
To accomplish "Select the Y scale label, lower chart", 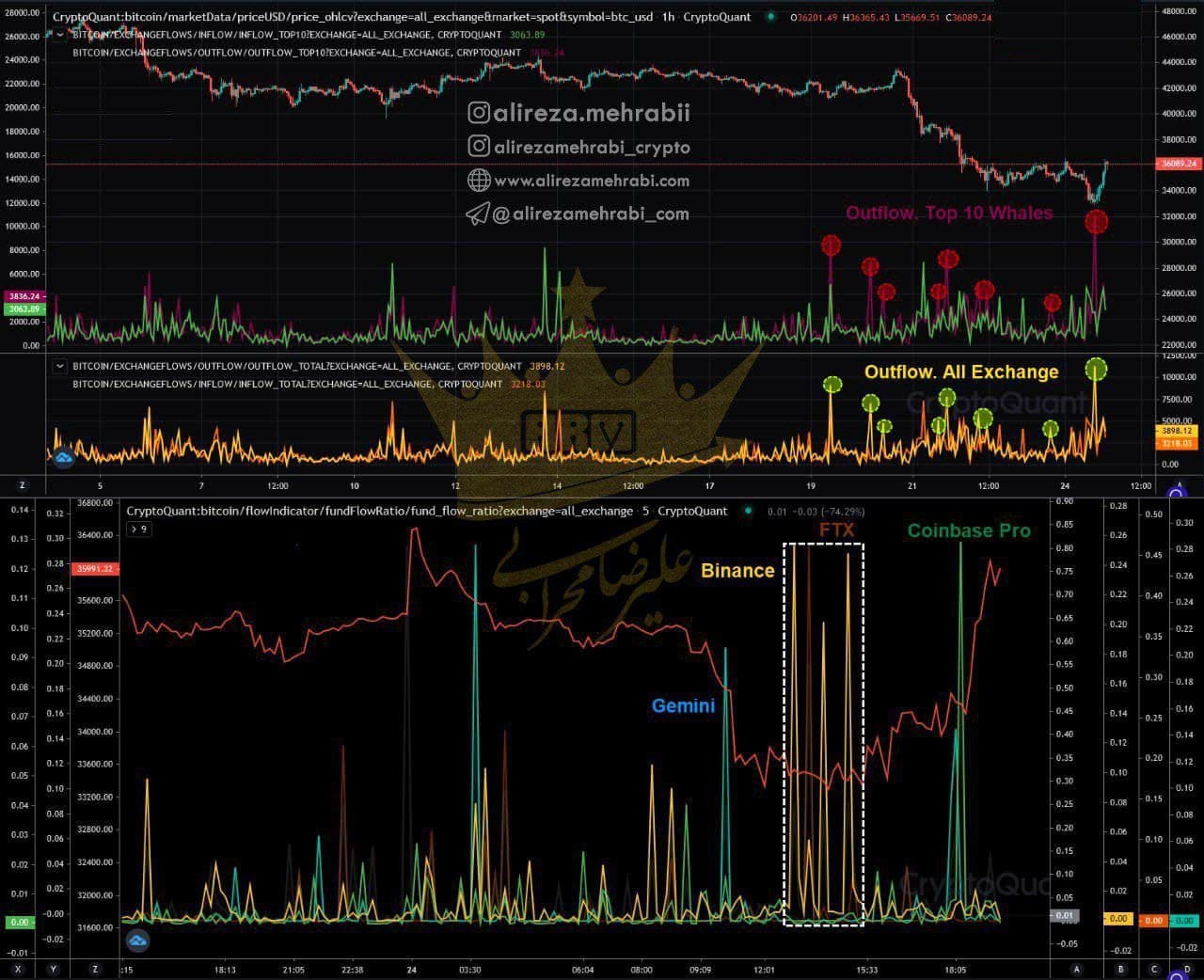I will pyautogui.click(x=53, y=969).
